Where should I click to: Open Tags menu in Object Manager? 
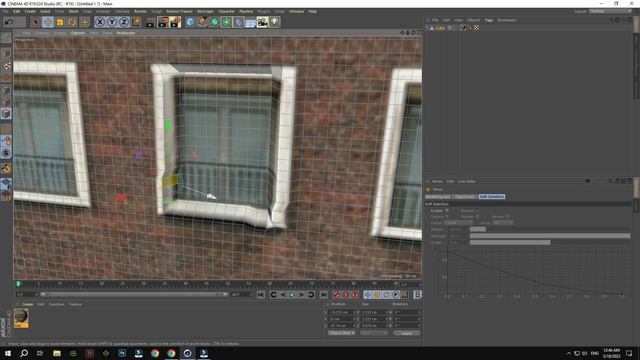[x=489, y=20]
